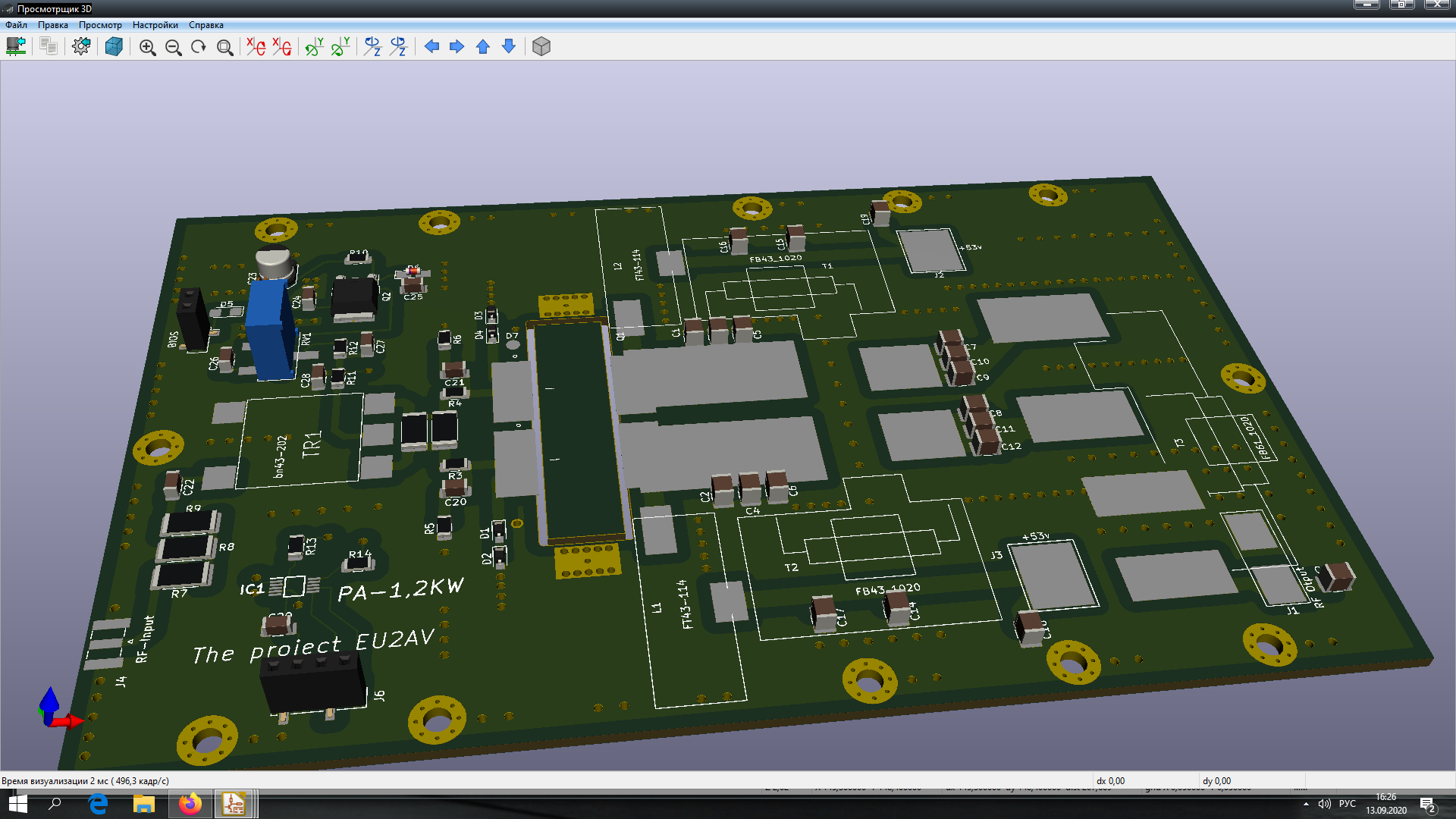Viewport: 1456px width, 819px height.
Task: Click the zoom out magnifier
Action: coord(173,47)
